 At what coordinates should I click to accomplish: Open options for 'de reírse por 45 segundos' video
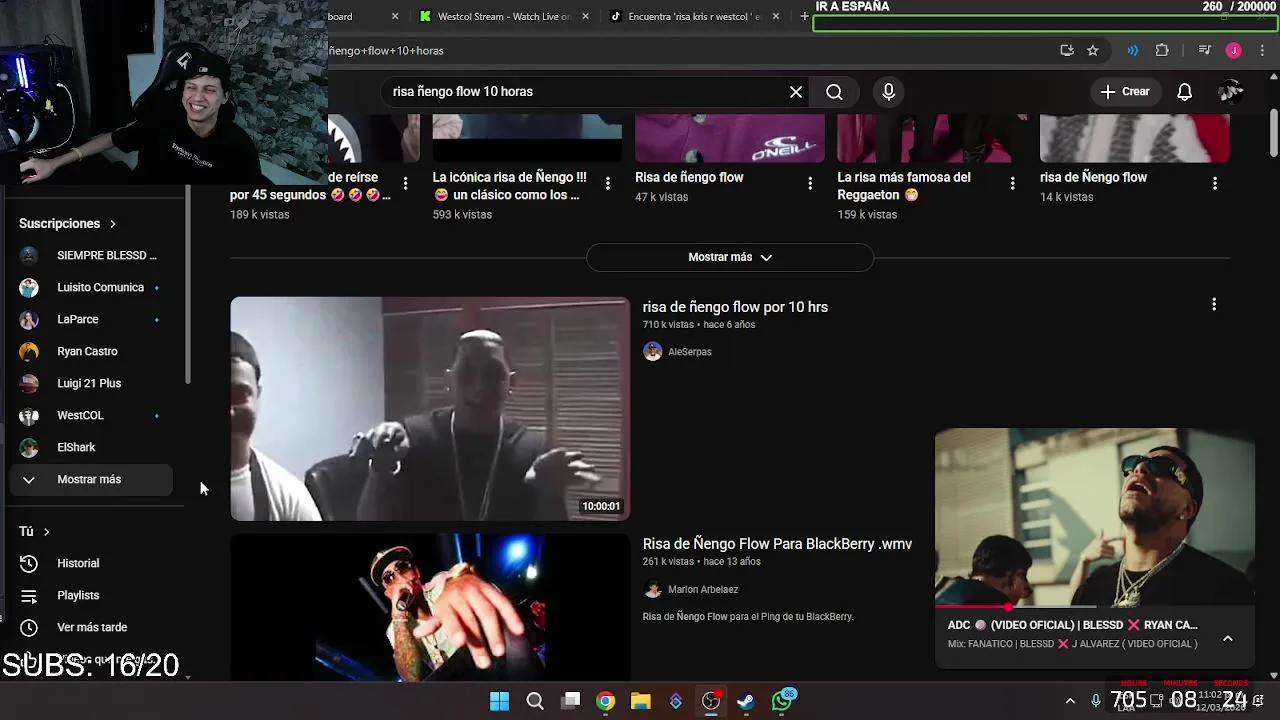click(x=405, y=183)
